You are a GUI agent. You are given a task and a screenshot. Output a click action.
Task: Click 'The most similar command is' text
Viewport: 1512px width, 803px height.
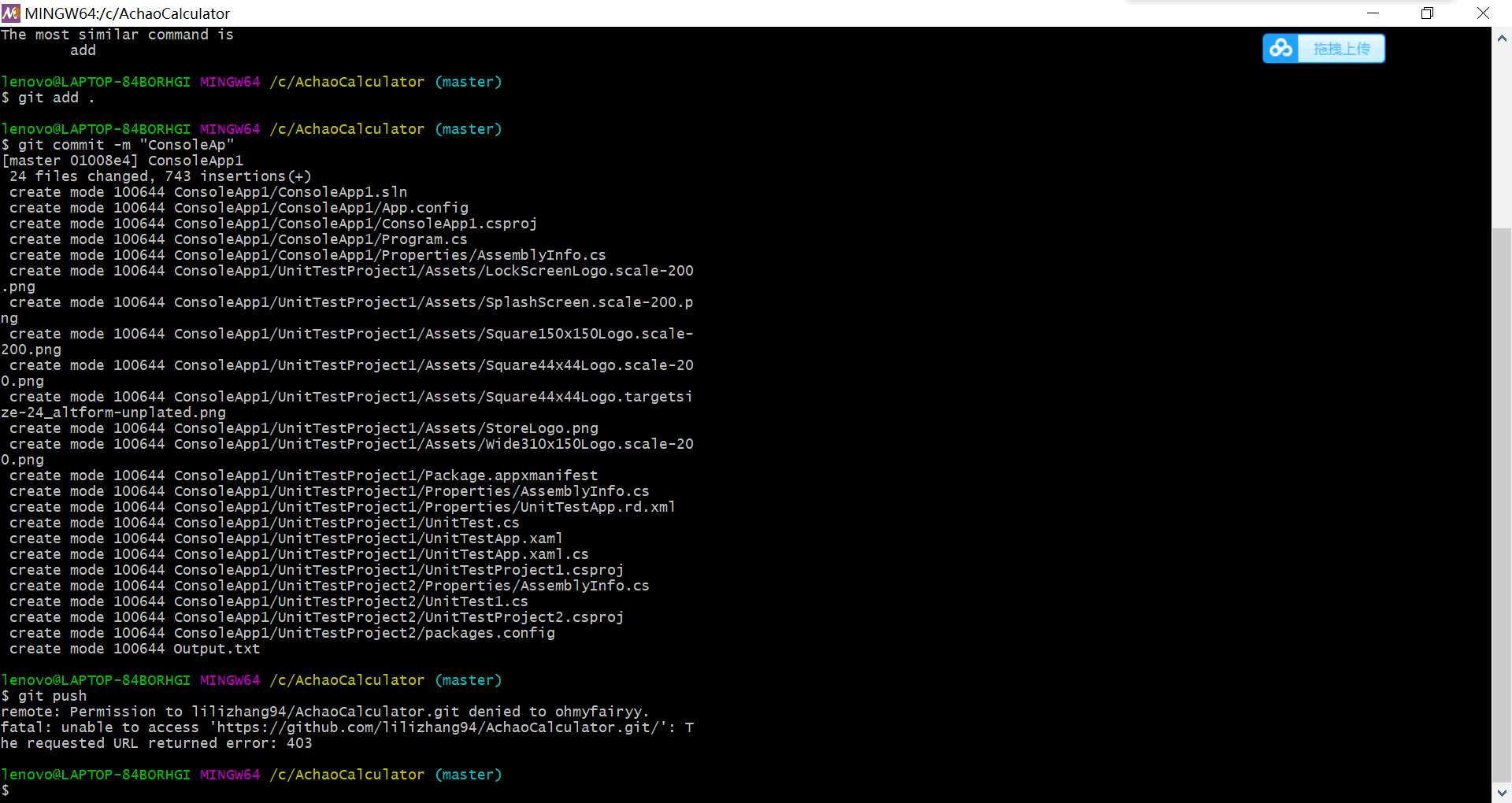pyautogui.click(x=117, y=35)
